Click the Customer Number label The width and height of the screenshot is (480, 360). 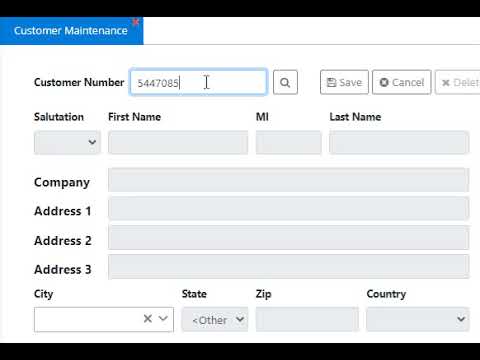pyautogui.click(x=79, y=82)
